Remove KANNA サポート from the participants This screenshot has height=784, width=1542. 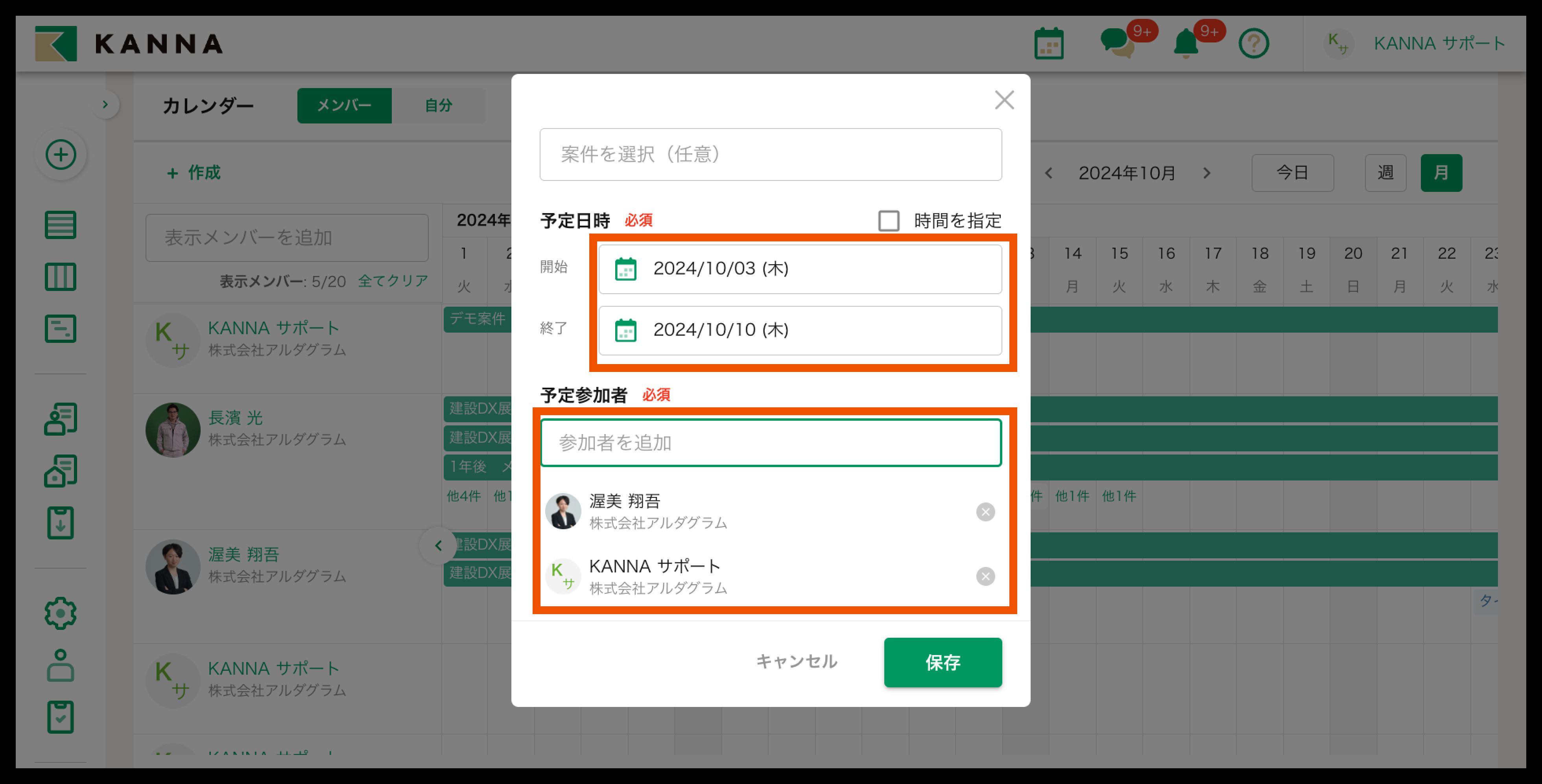pyautogui.click(x=985, y=576)
